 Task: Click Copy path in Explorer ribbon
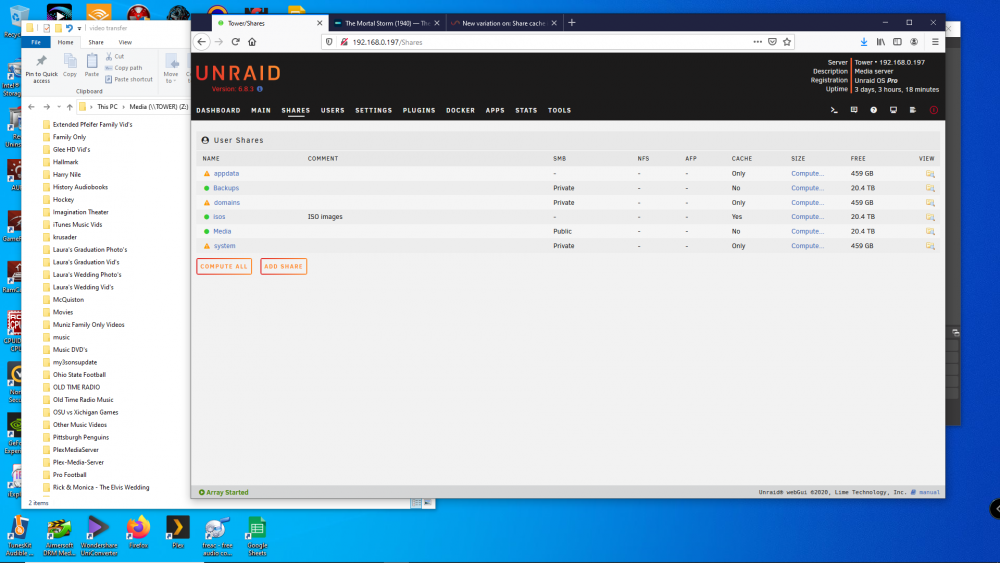pyautogui.click(x=125, y=68)
